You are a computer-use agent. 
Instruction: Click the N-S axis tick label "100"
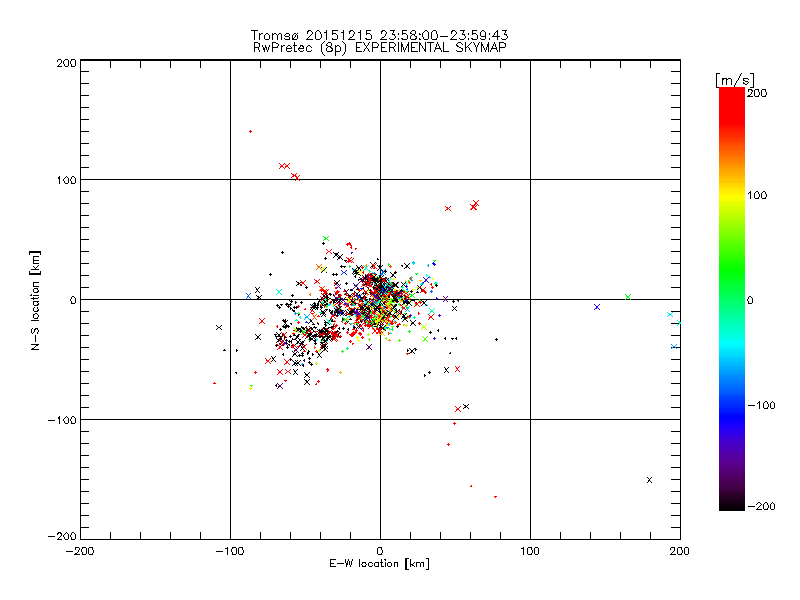[x=67, y=180]
